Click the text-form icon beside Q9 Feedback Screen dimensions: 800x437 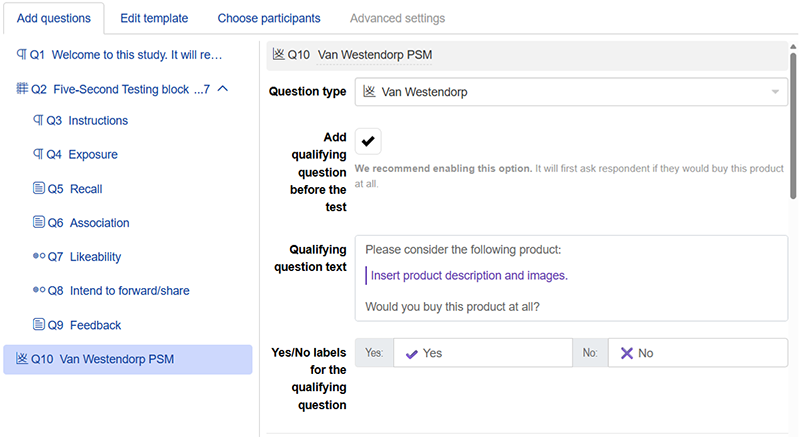tap(39, 324)
